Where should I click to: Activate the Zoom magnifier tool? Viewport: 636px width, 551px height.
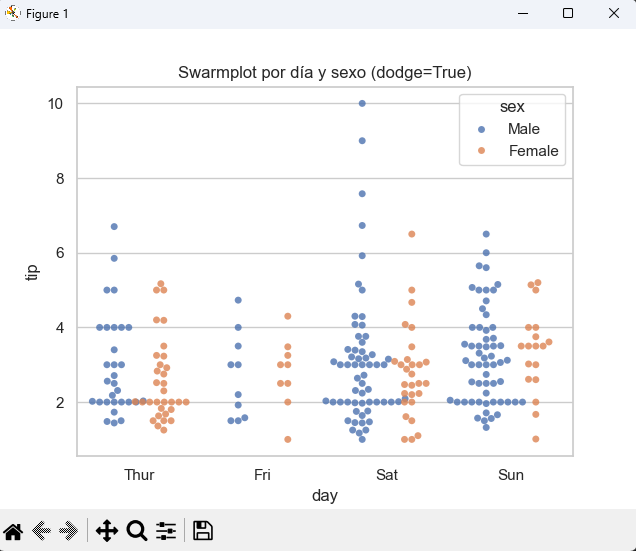tap(137, 531)
